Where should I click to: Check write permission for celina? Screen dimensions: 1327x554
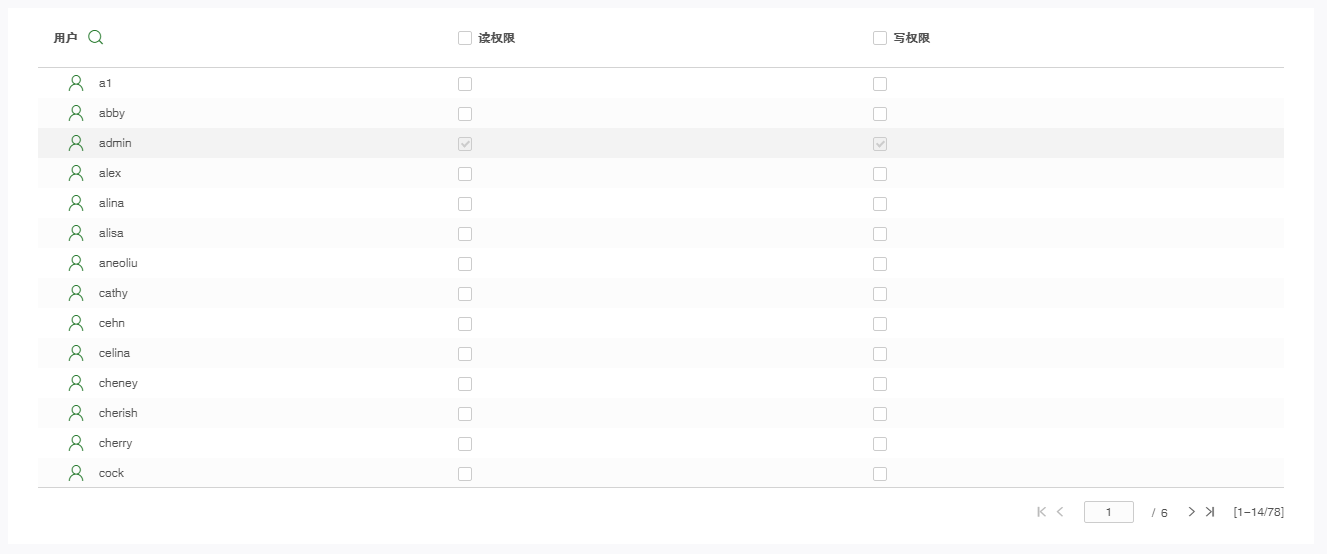coord(880,354)
